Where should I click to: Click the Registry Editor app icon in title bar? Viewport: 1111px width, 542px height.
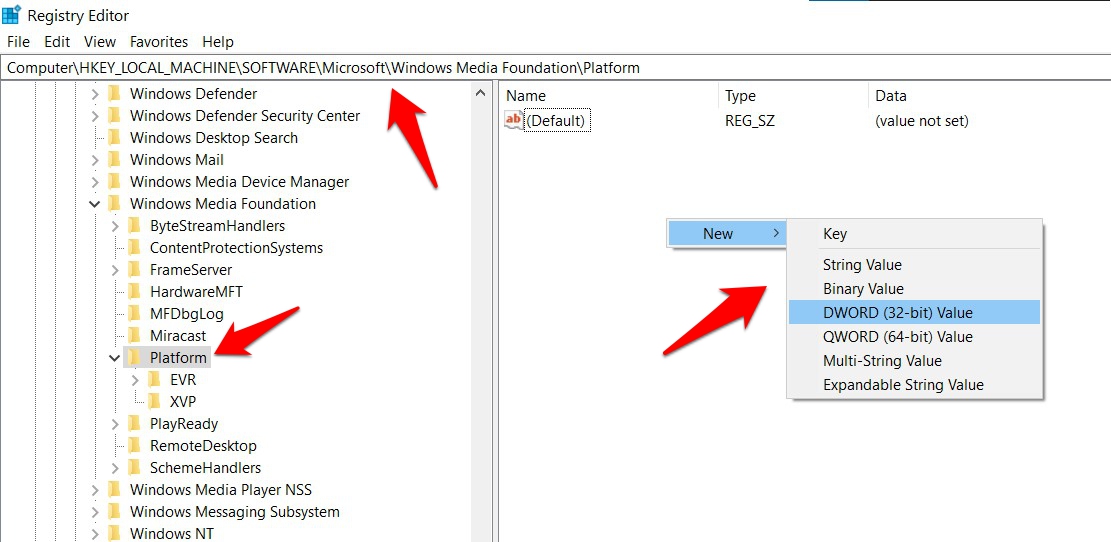[11, 14]
